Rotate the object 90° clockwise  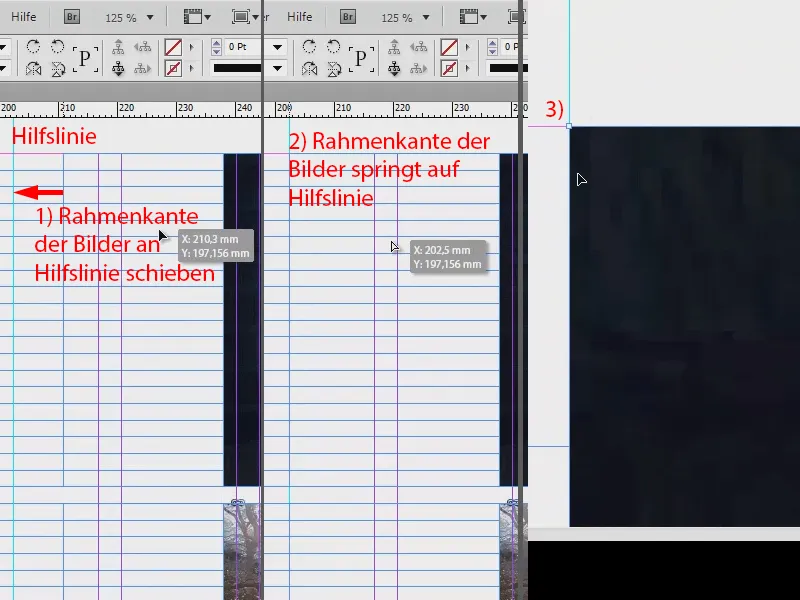tap(34, 45)
